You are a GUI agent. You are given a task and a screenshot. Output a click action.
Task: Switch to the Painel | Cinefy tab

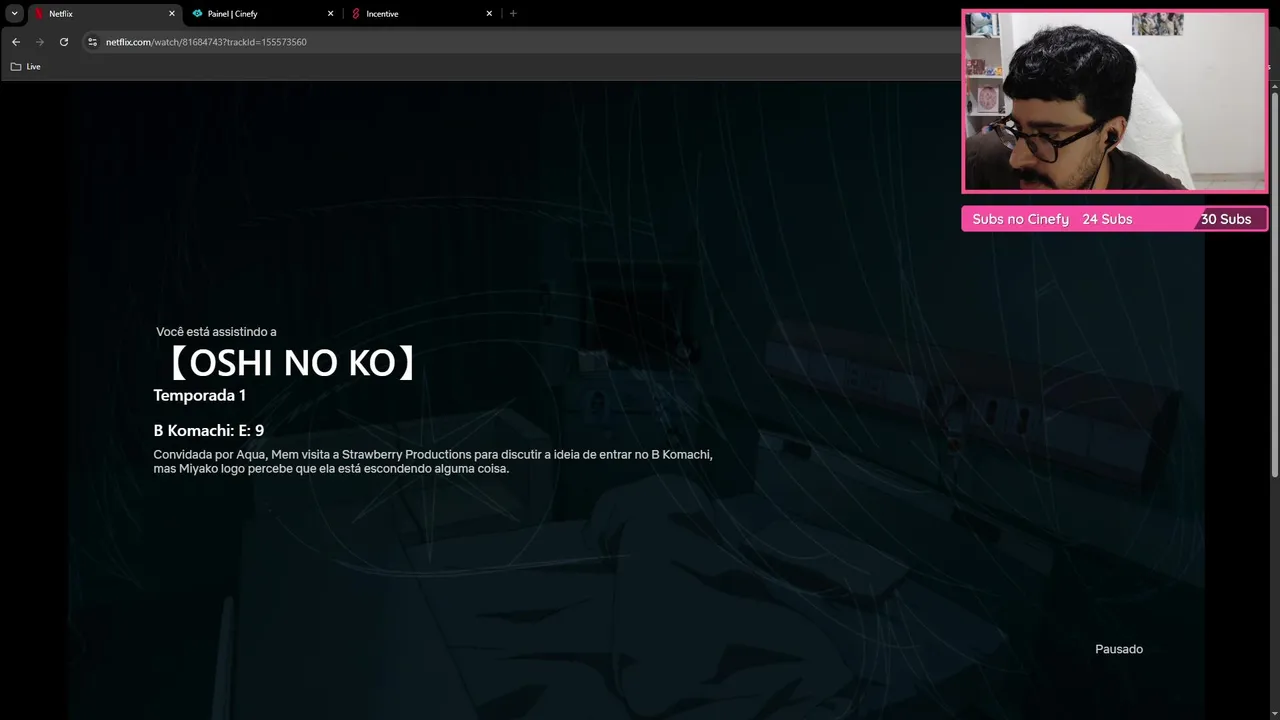pos(262,14)
